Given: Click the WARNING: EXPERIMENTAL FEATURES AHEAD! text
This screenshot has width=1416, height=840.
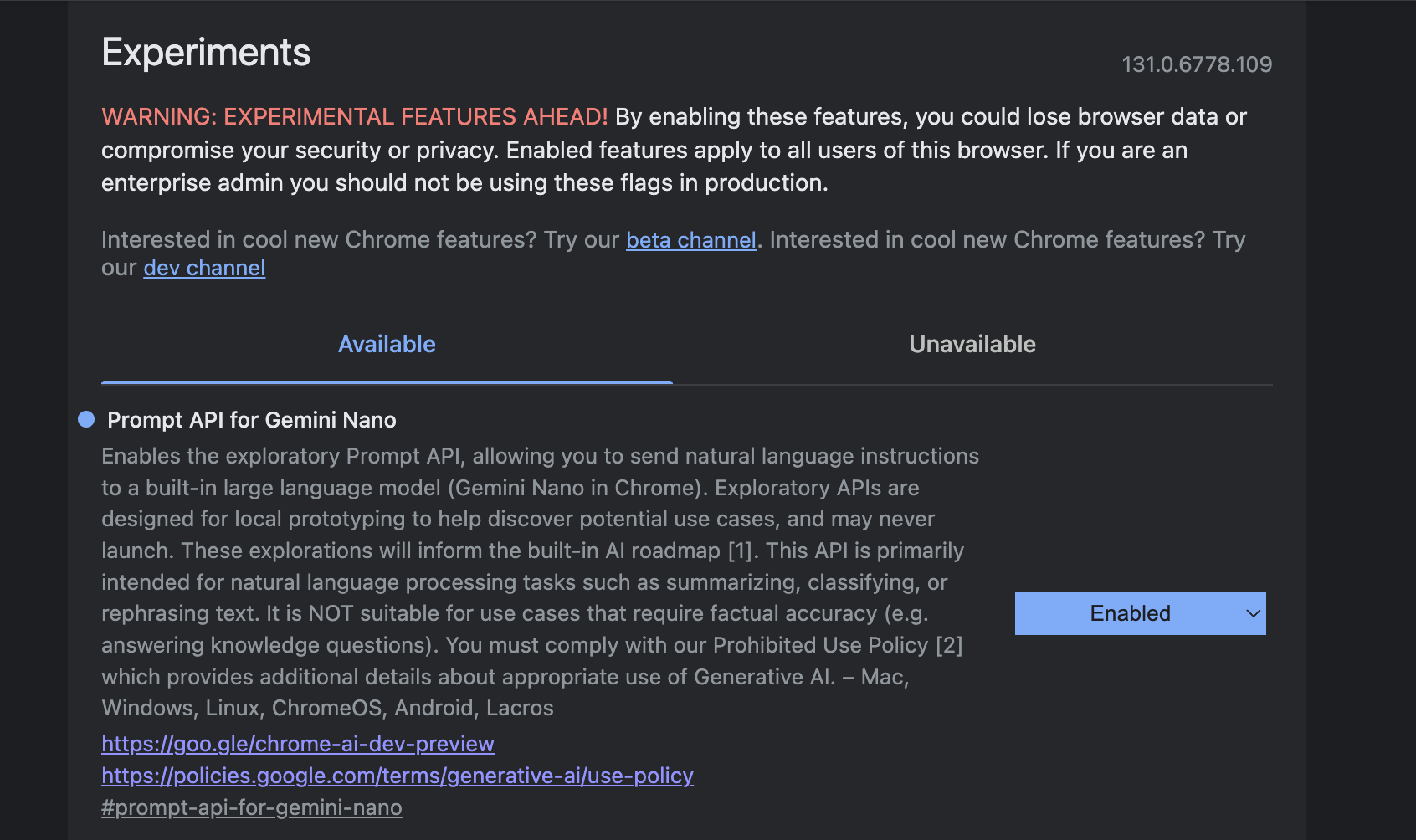Looking at the screenshot, I should tap(355, 117).
